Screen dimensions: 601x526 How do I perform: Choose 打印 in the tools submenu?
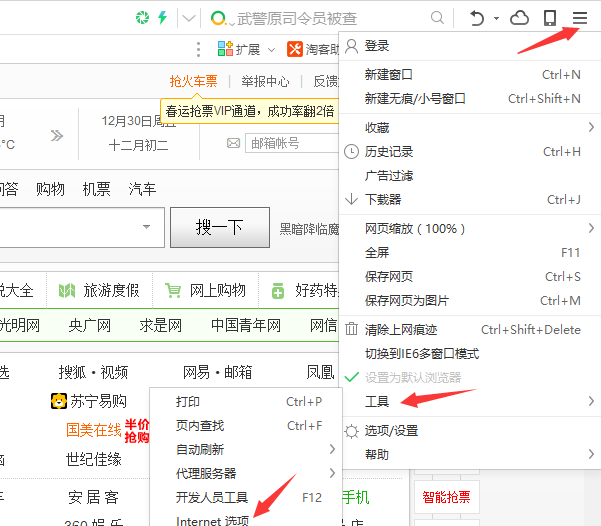[x=246, y=401]
